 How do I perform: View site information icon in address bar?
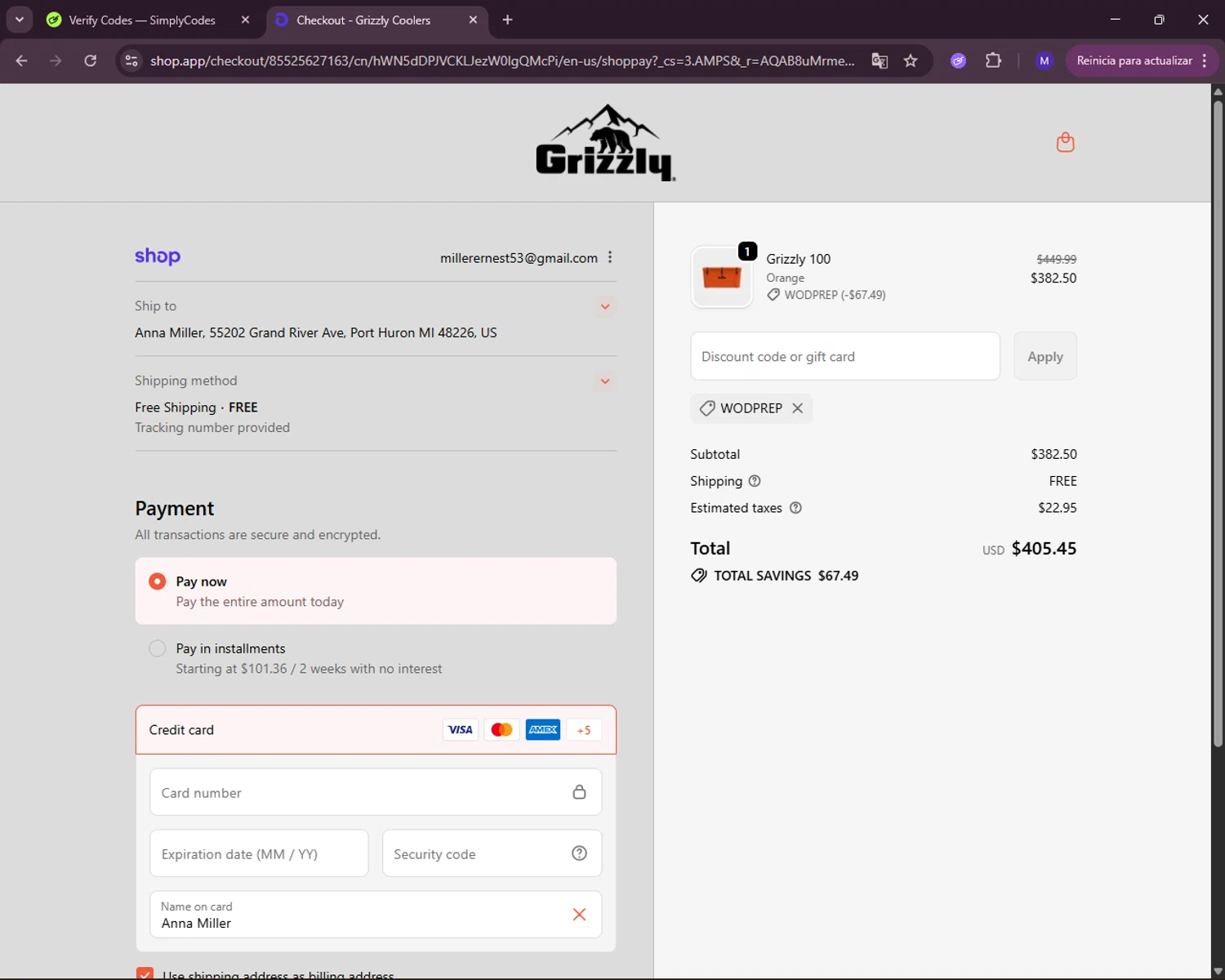(x=131, y=60)
